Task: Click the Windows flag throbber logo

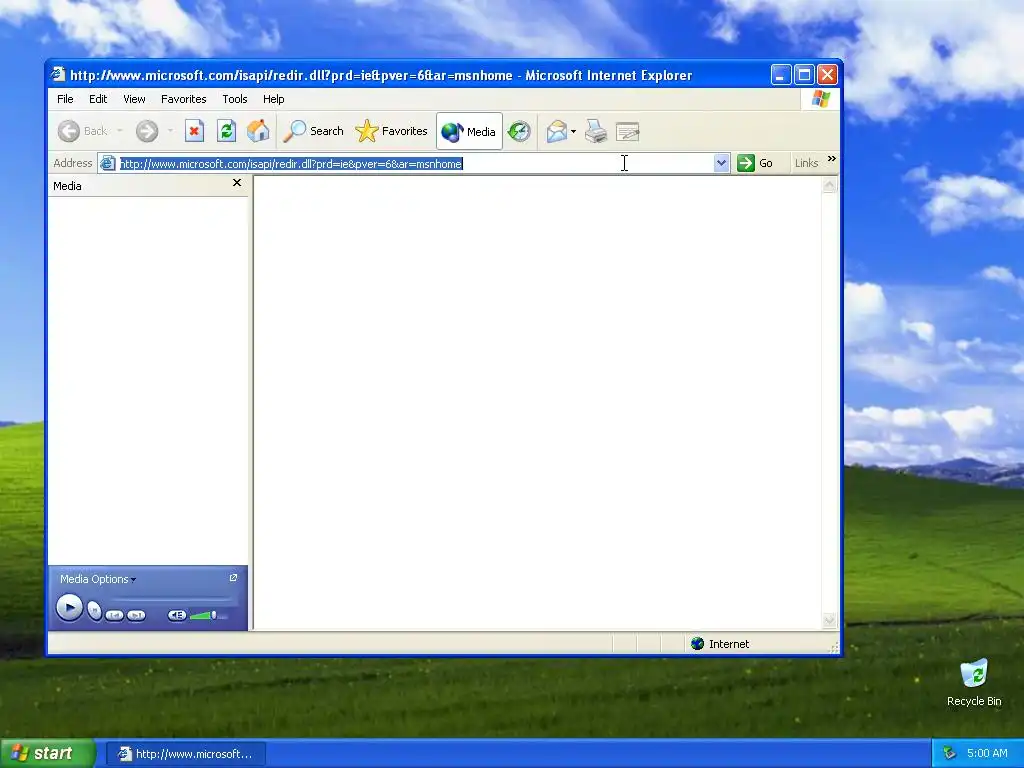Action: click(x=820, y=99)
